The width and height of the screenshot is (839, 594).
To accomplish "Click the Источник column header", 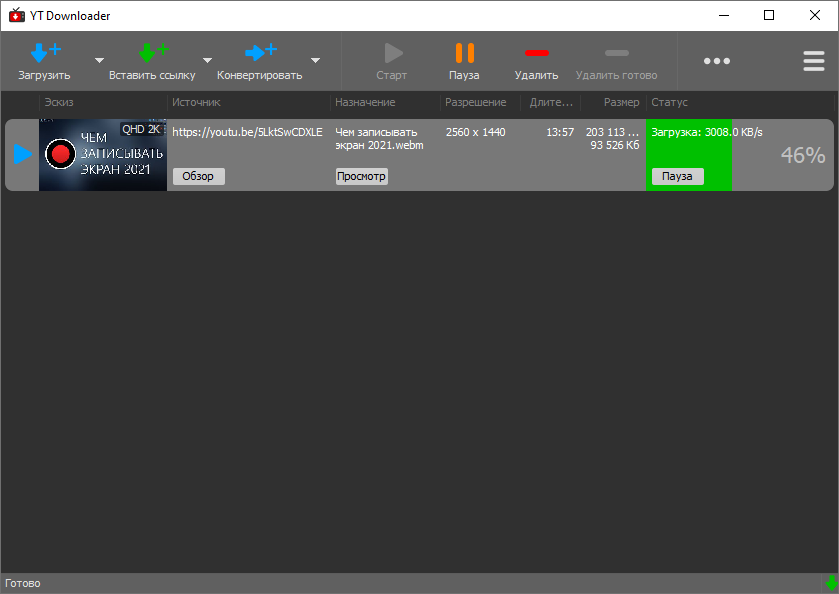I will pos(196,102).
